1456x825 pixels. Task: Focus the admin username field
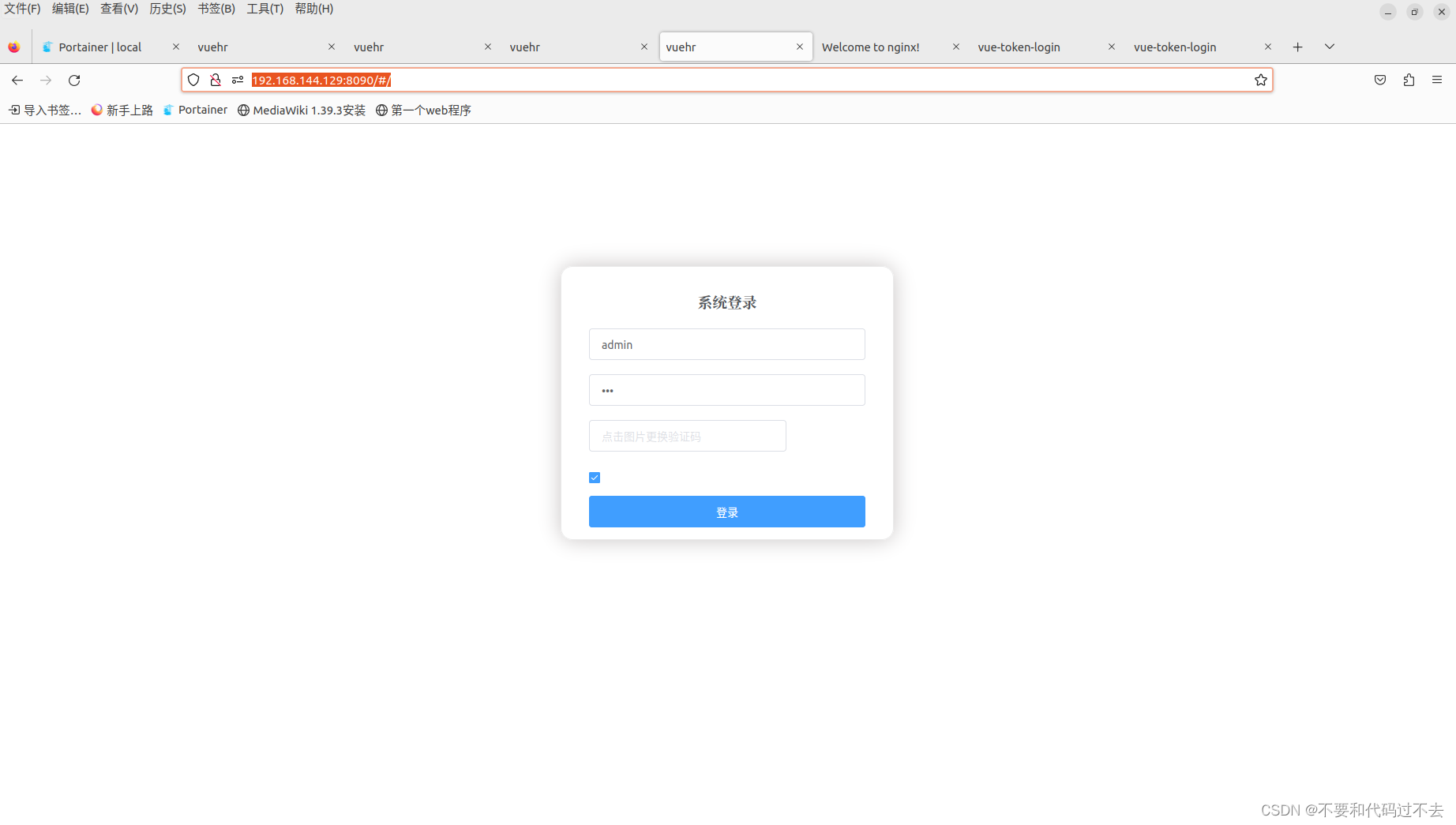(x=727, y=344)
